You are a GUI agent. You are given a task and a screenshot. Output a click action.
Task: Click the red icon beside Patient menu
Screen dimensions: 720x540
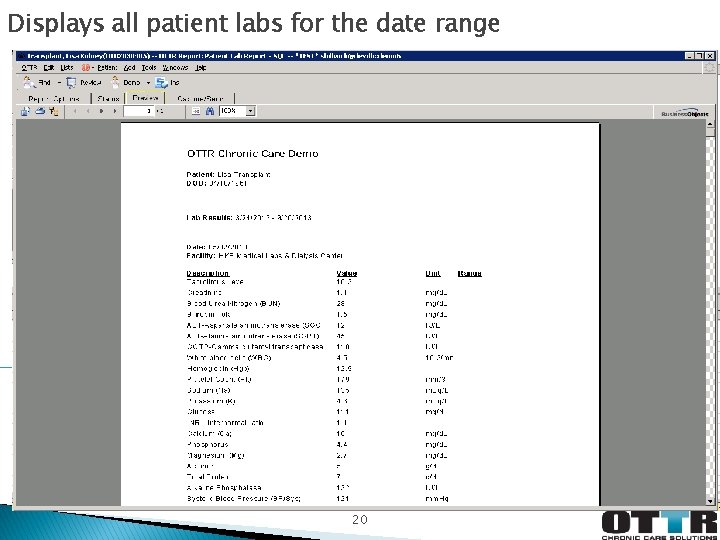pyautogui.click(x=86, y=68)
